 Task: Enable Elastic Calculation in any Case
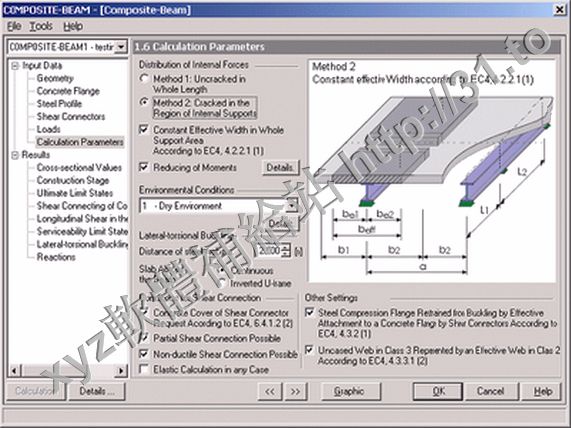tap(144, 369)
